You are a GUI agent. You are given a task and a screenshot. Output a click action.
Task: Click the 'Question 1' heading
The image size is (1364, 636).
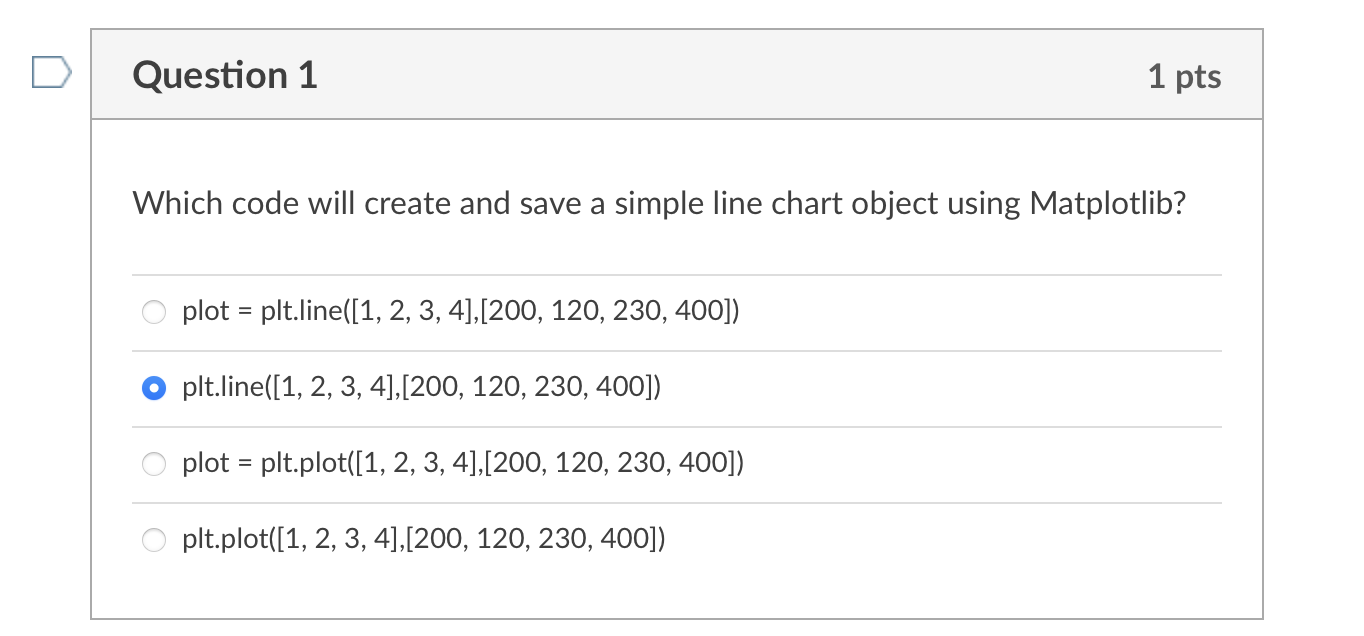pos(225,75)
